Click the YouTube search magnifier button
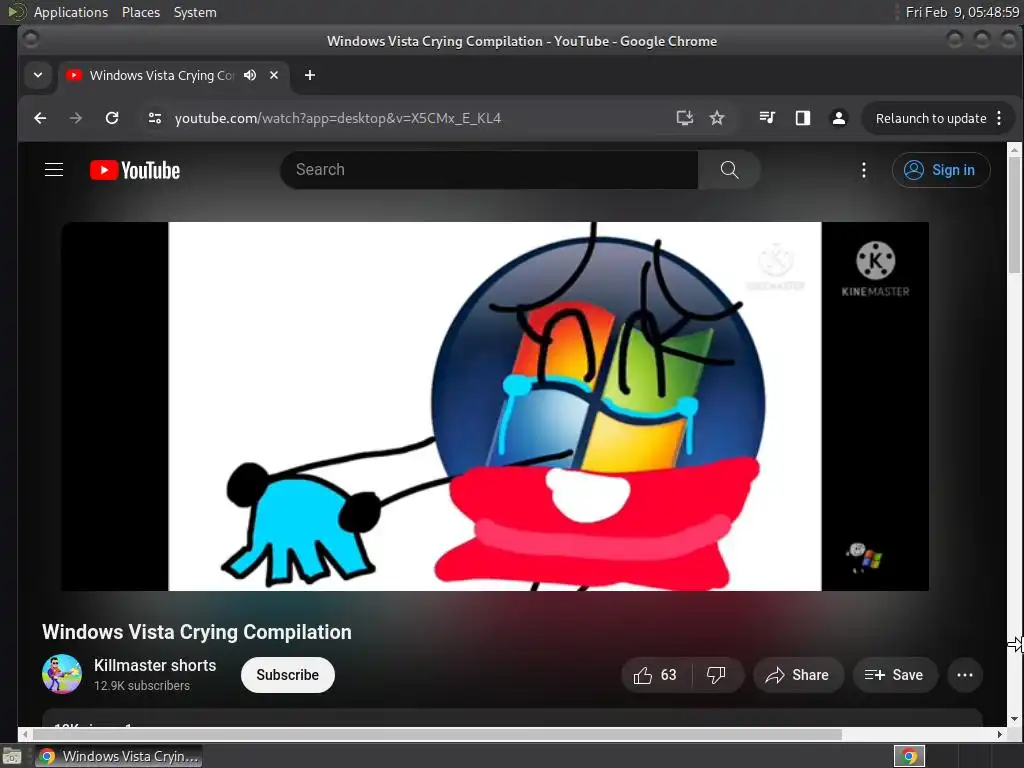 [x=729, y=170]
